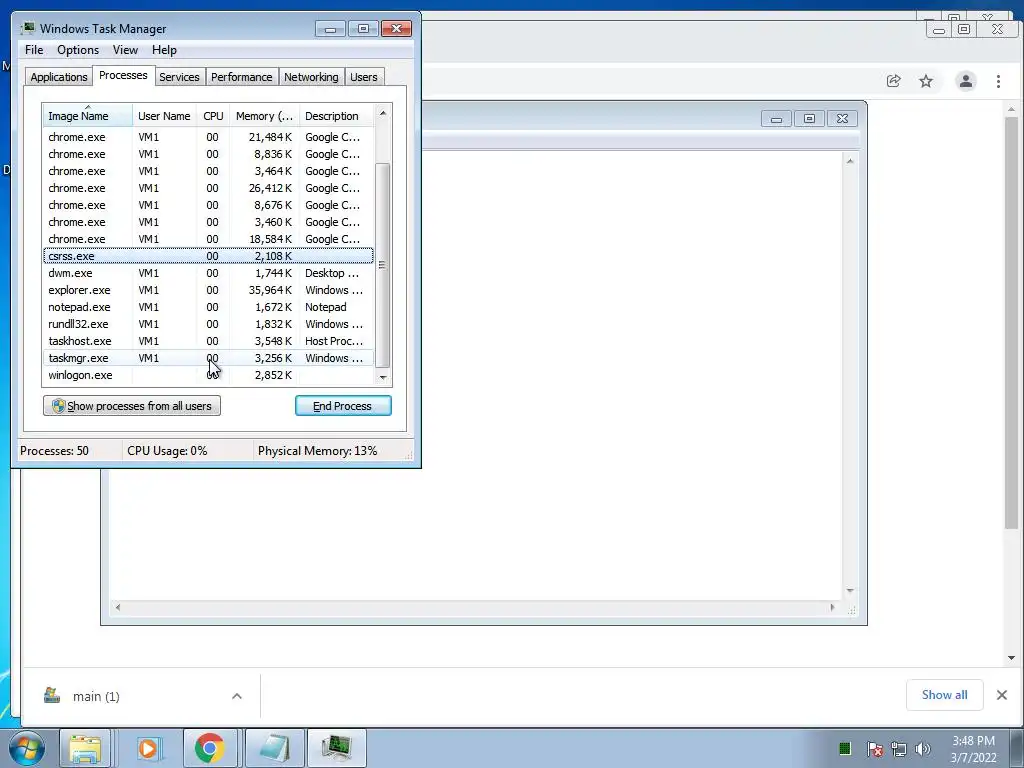Image resolution: width=1024 pixels, height=768 pixels.
Task: Open the Chrome profile avatar icon
Action: (966, 81)
